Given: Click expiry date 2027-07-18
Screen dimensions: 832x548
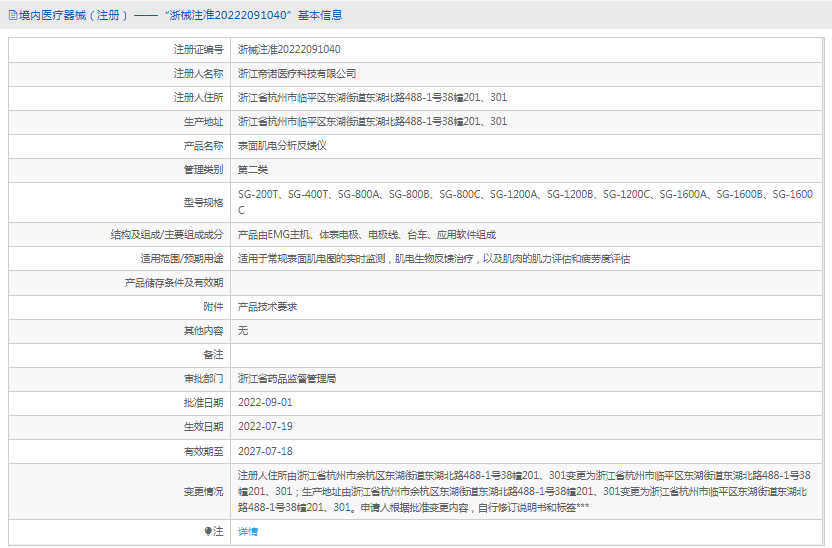Looking at the screenshot, I should coord(265,451).
